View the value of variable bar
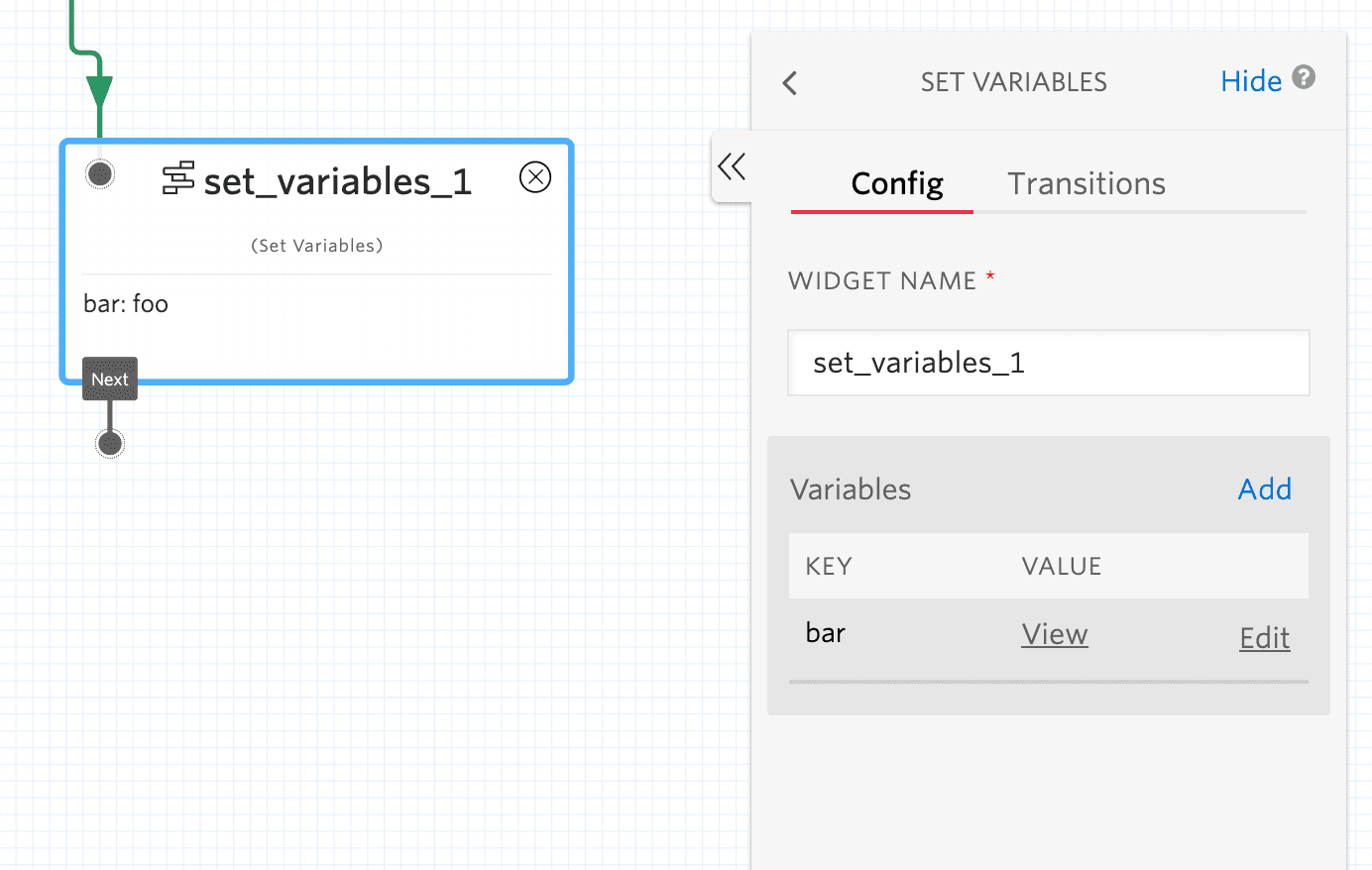Viewport: 1372px width, 870px height. coord(1054,634)
